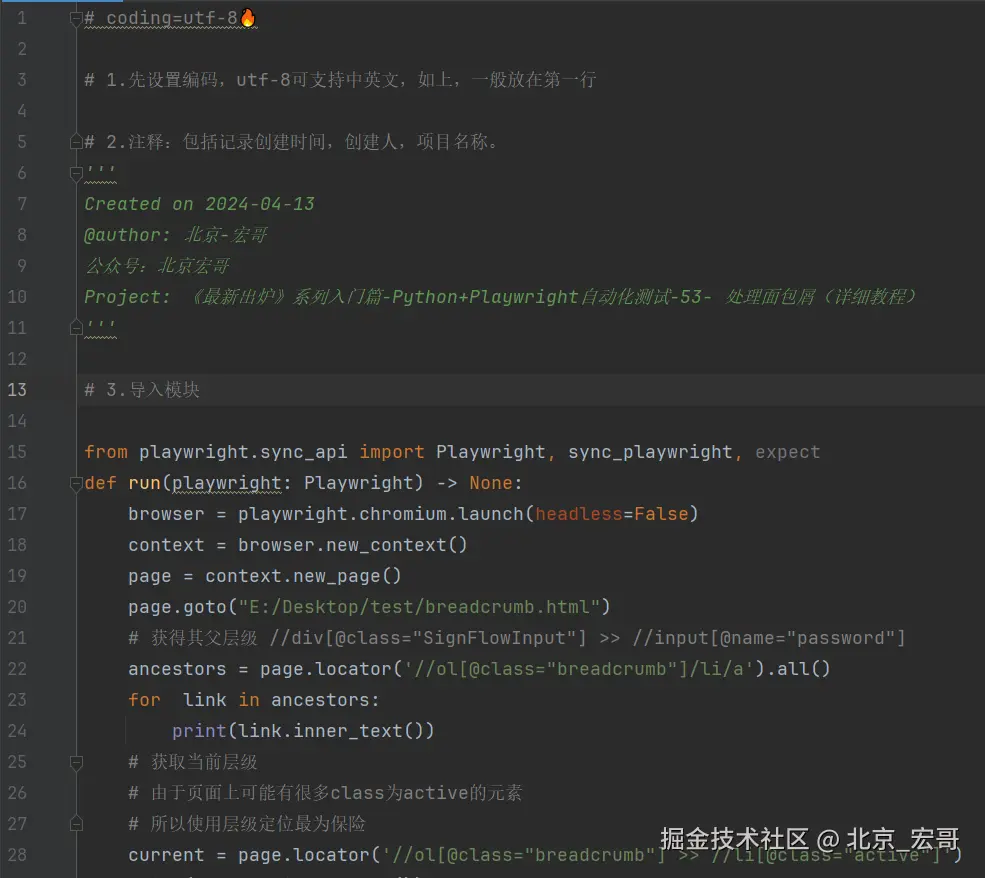
Task: Collapse the comment fold marker at line 5
Action: (x=76, y=142)
